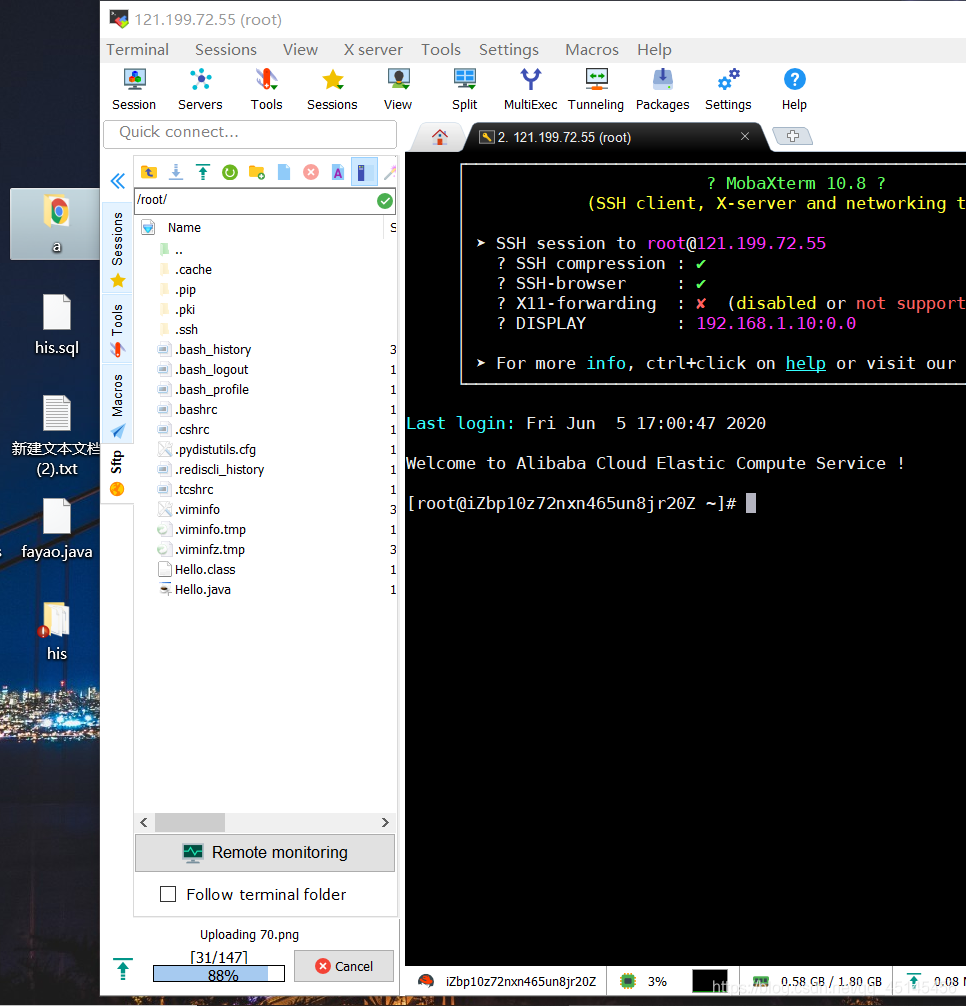
Task: Click the Remote monitoring button
Action: [265, 853]
